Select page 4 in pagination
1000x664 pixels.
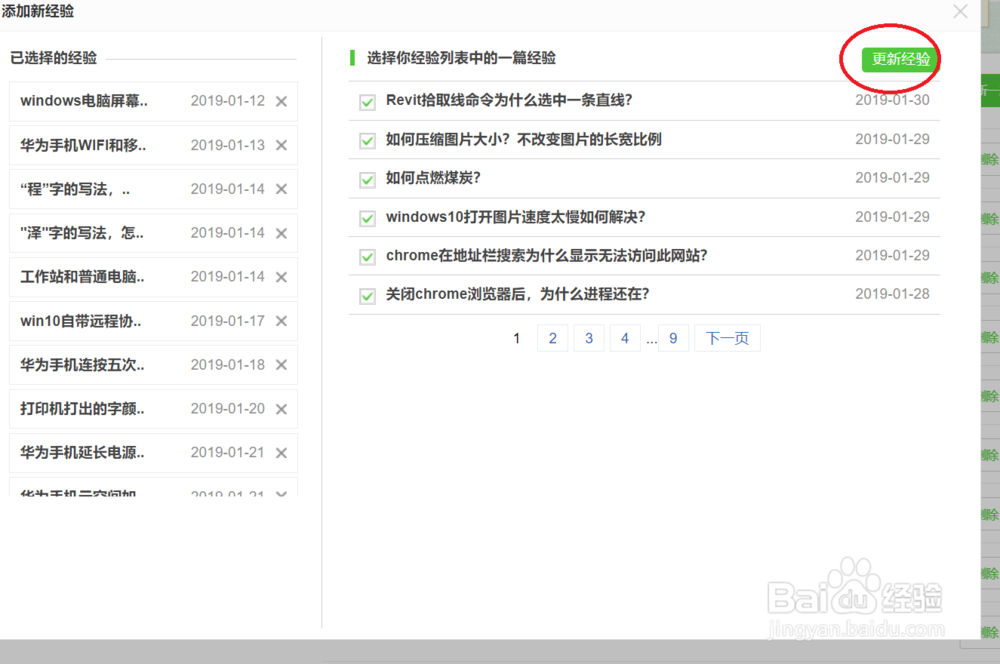point(624,338)
